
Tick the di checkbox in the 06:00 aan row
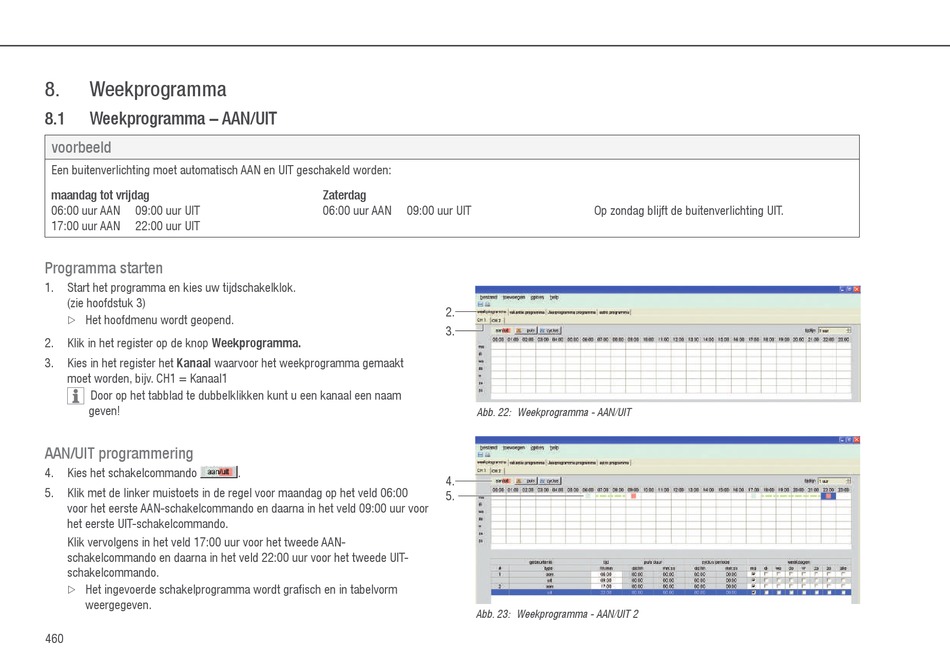tap(766, 574)
